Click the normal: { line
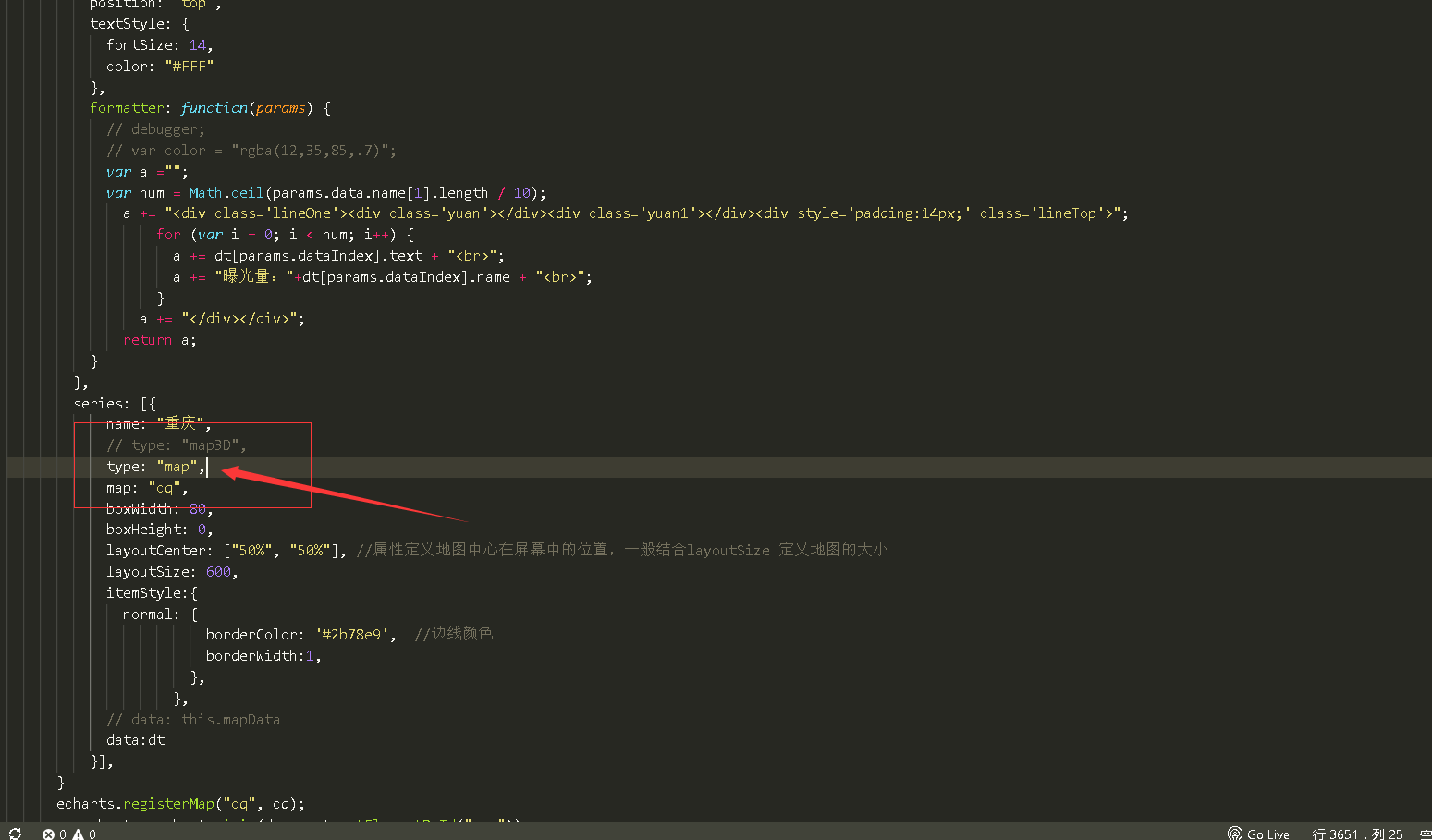Viewport: 1432px width, 840px height. pyautogui.click(x=160, y=615)
